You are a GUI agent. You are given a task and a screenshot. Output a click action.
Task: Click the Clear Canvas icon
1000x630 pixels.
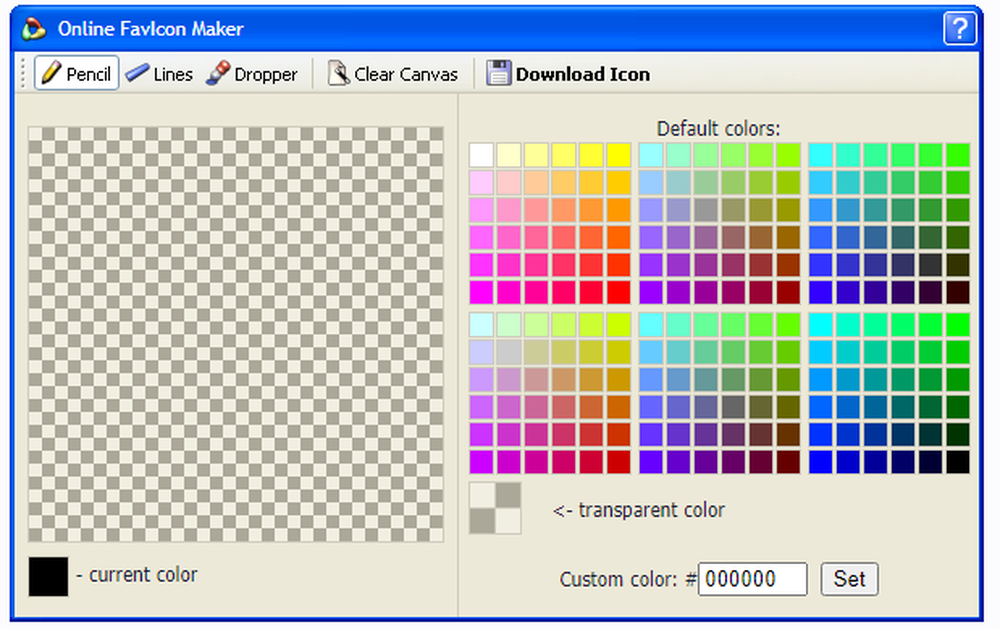[x=340, y=72]
